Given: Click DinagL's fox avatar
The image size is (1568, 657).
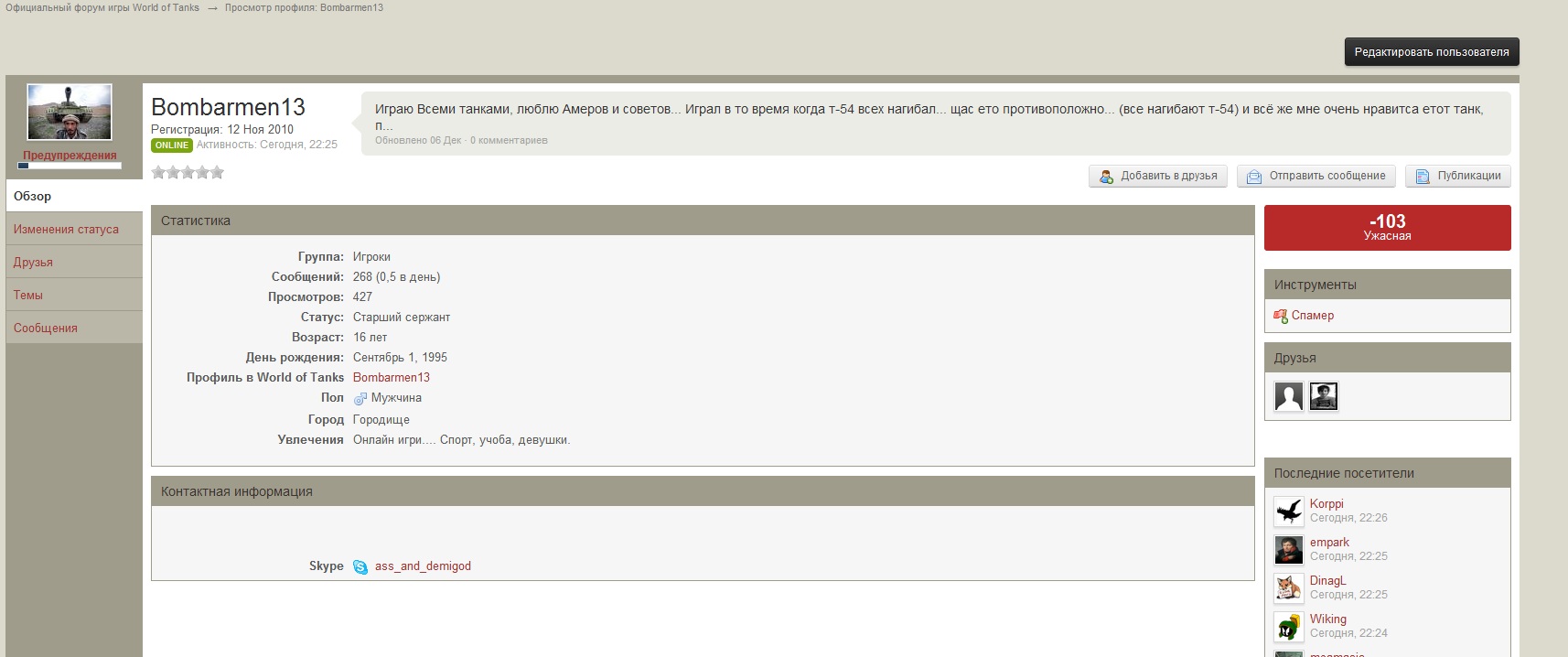Looking at the screenshot, I should tap(1289, 588).
